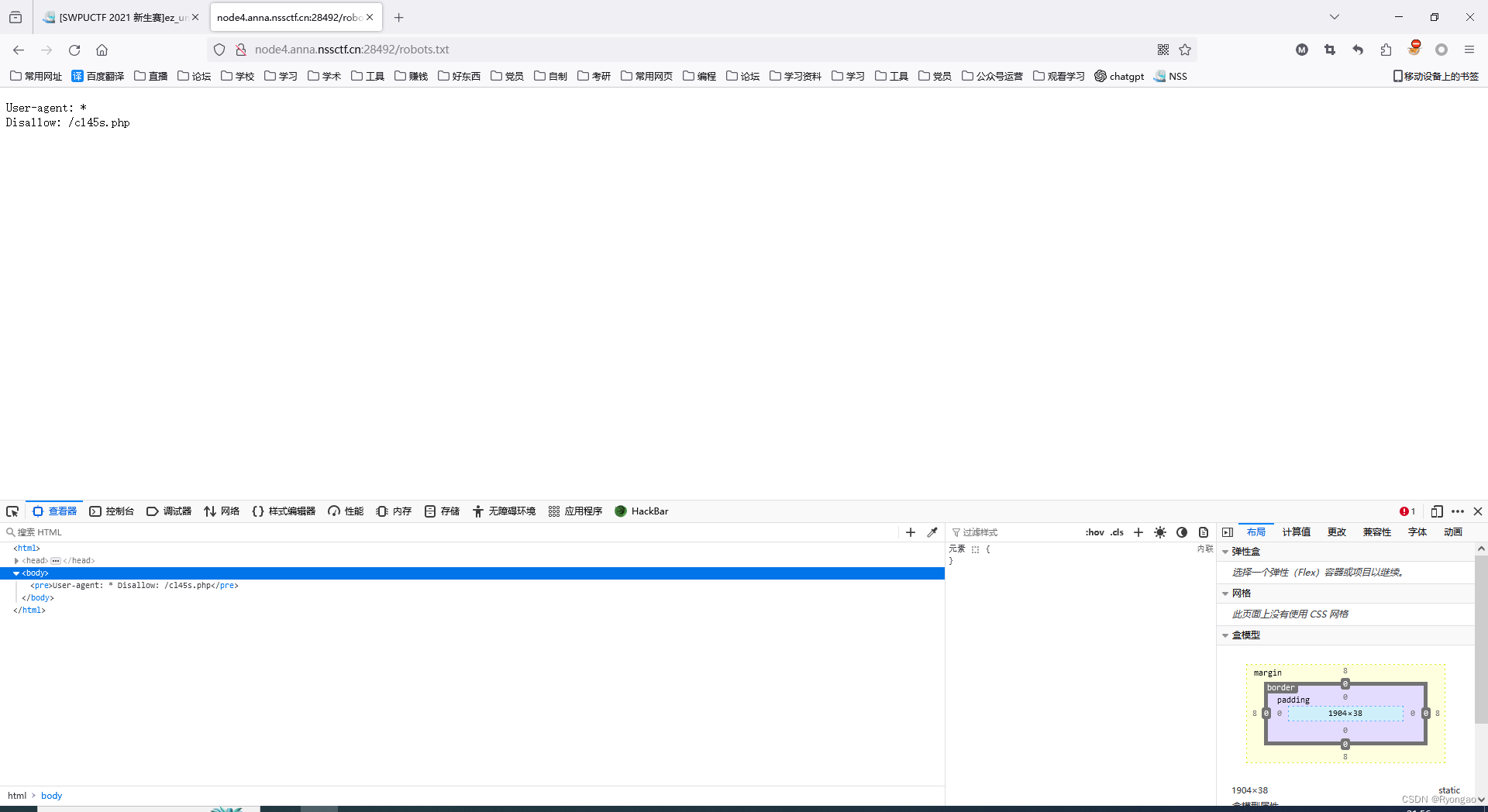1488x812 pixels.
Task: Open the 移动设备上的书签 folder
Action: pos(1436,76)
